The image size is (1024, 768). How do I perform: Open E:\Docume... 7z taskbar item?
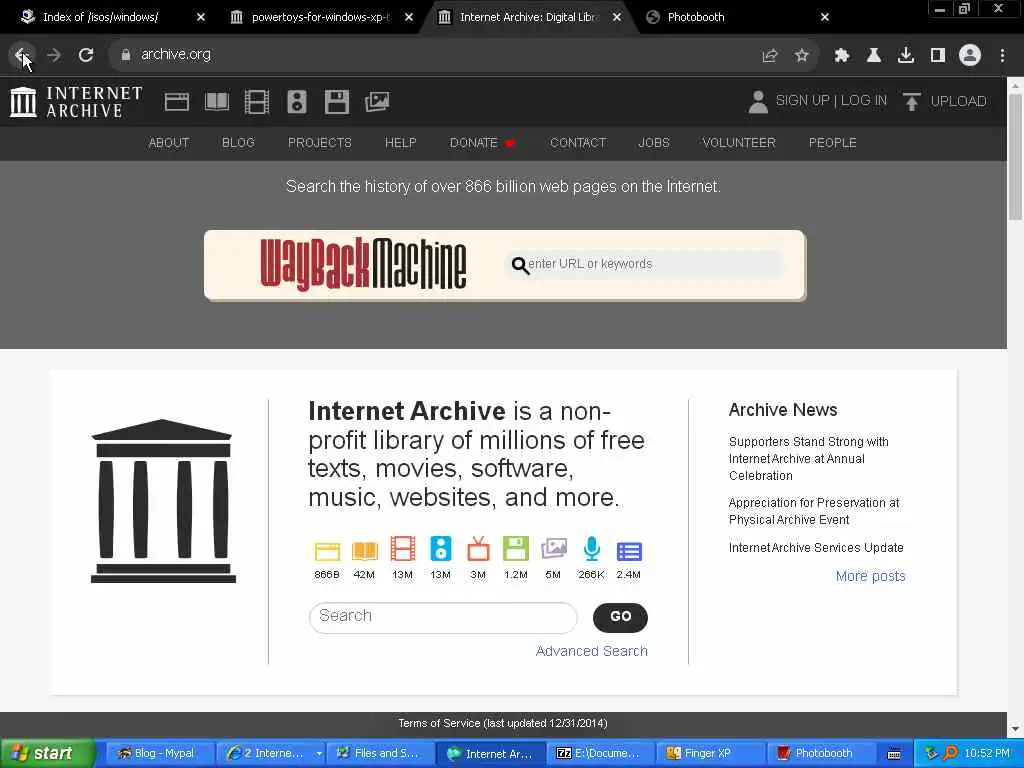pyautogui.click(x=599, y=754)
